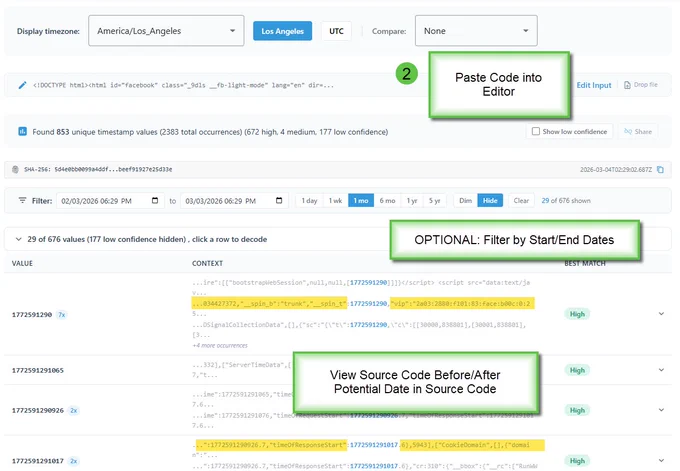This screenshot has height=471, width=680.
Task: Click the Share link icon
Action: (x=628, y=131)
